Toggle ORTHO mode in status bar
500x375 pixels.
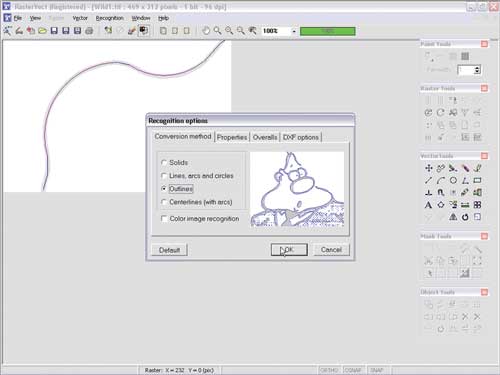pos(329,370)
